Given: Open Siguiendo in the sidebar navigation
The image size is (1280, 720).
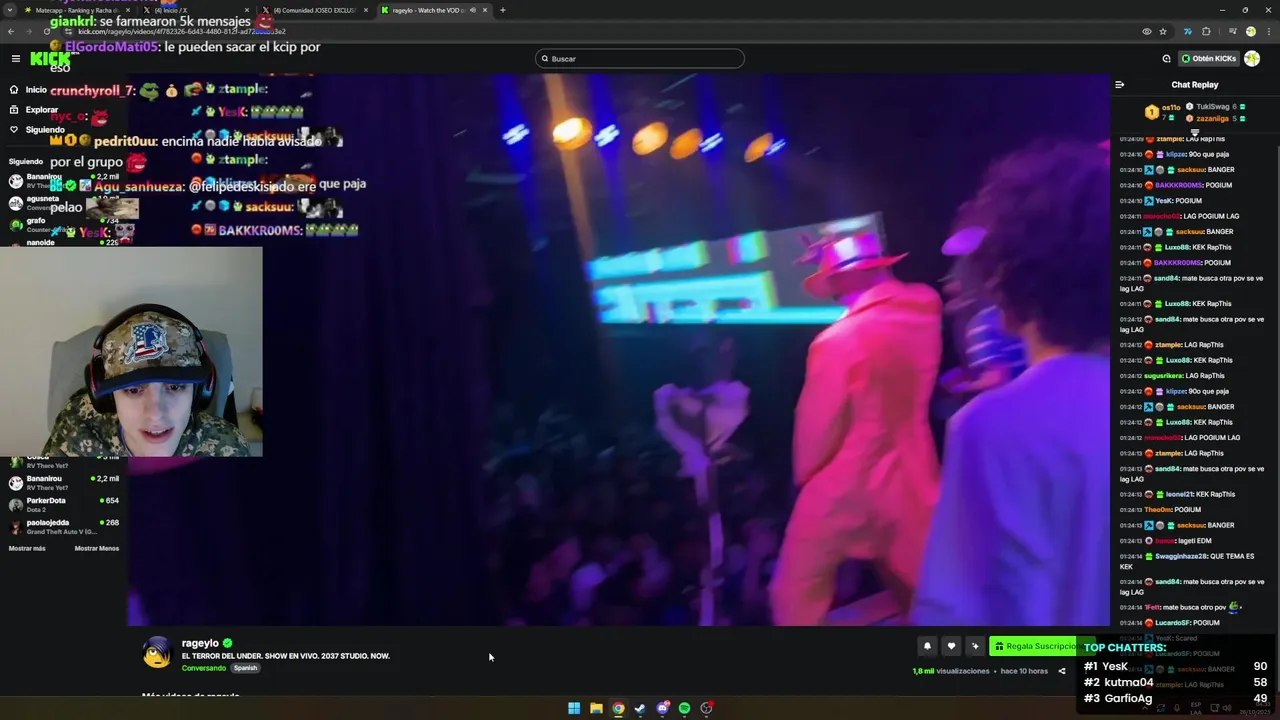Looking at the screenshot, I should [37, 129].
